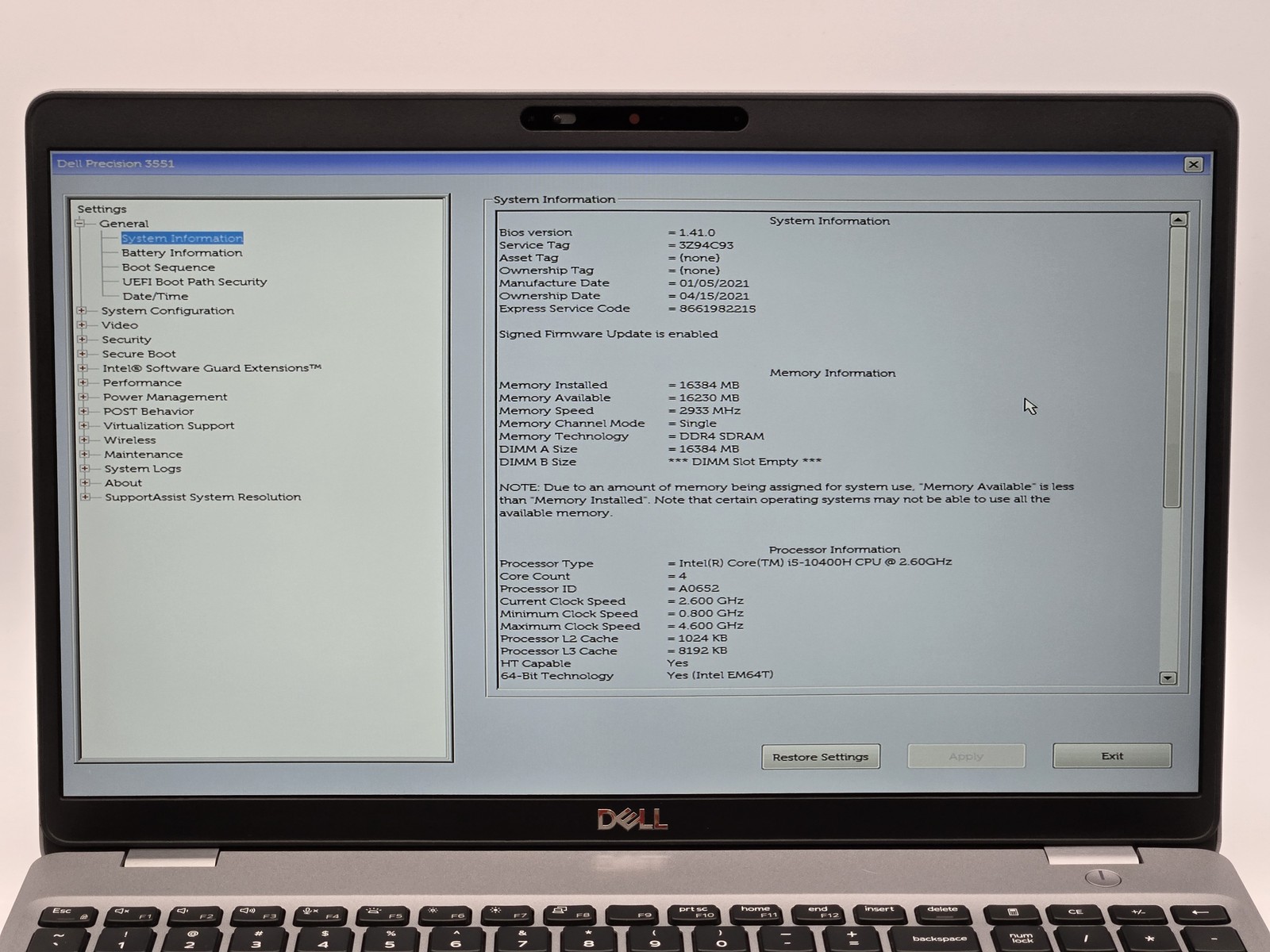
Task: Click scrollbar down arrow in System Information
Action: click(1168, 678)
